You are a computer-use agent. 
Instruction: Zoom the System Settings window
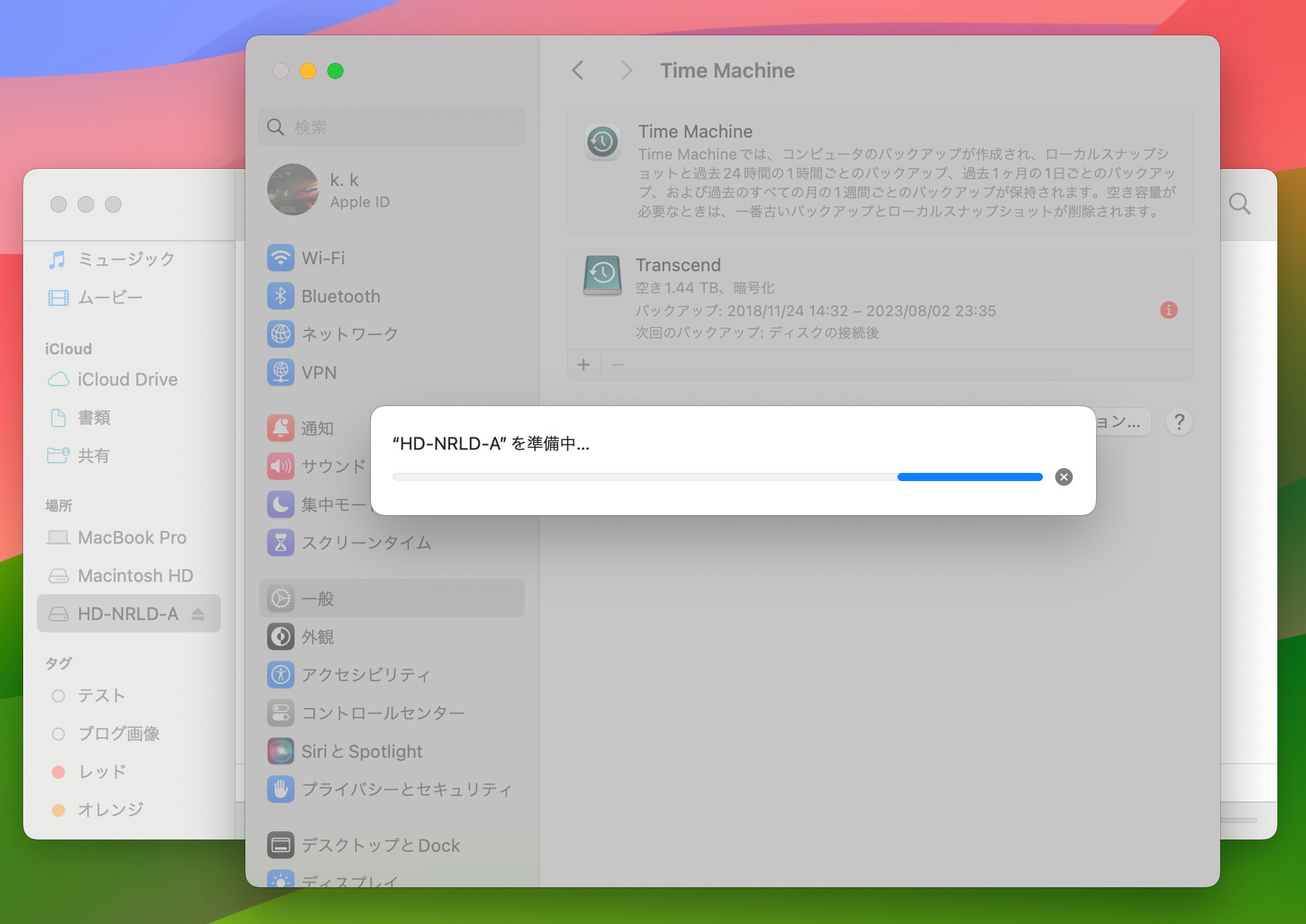point(335,71)
